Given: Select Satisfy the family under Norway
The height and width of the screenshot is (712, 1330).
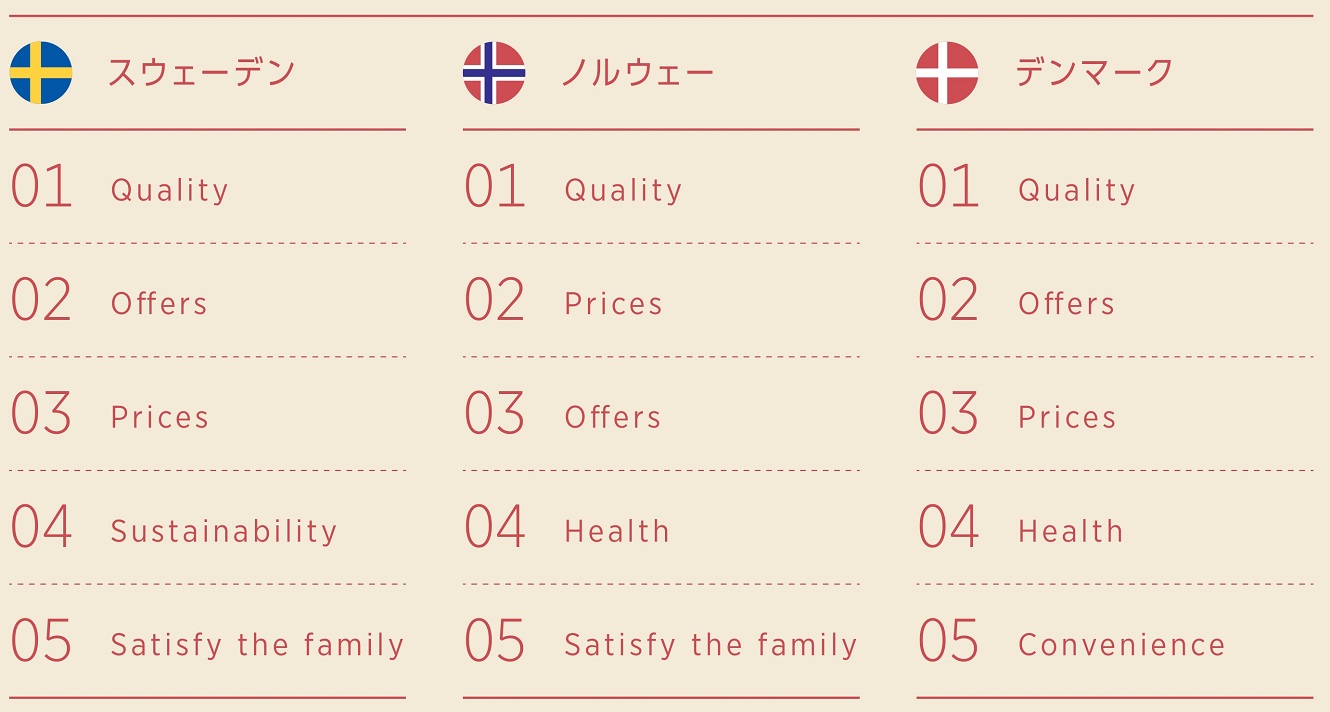Looking at the screenshot, I should coord(711,645).
